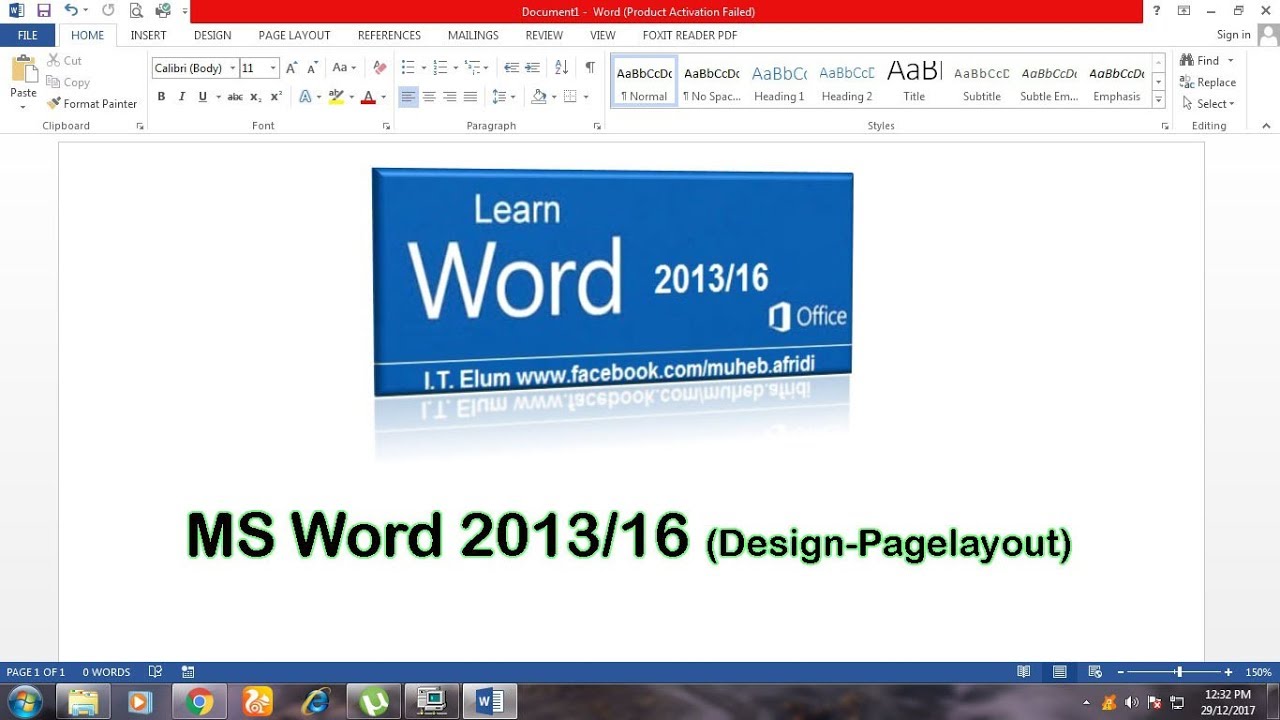Open Word Help question mark
1280x720 pixels.
(x=1156, y=11)
